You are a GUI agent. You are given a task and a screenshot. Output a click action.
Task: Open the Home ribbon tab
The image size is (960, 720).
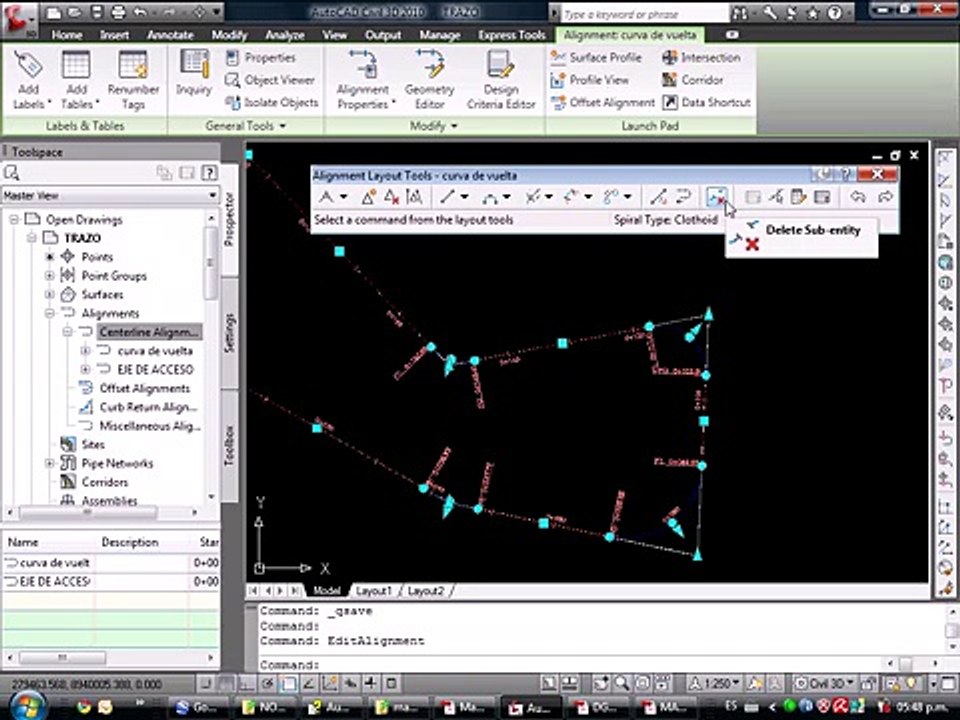click(67, 35)
